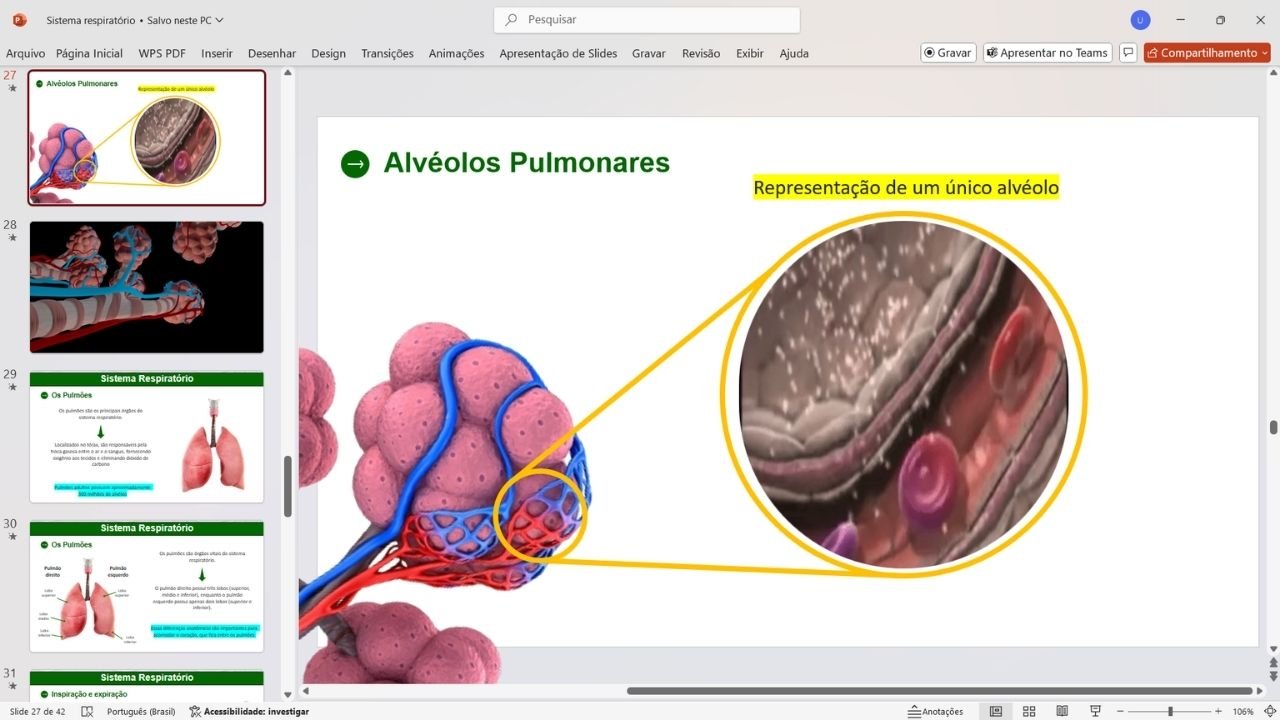This screenshot has width=1280, height=720.
Task: Switch to the Página Inicial tab
Action: pos(89,54)
